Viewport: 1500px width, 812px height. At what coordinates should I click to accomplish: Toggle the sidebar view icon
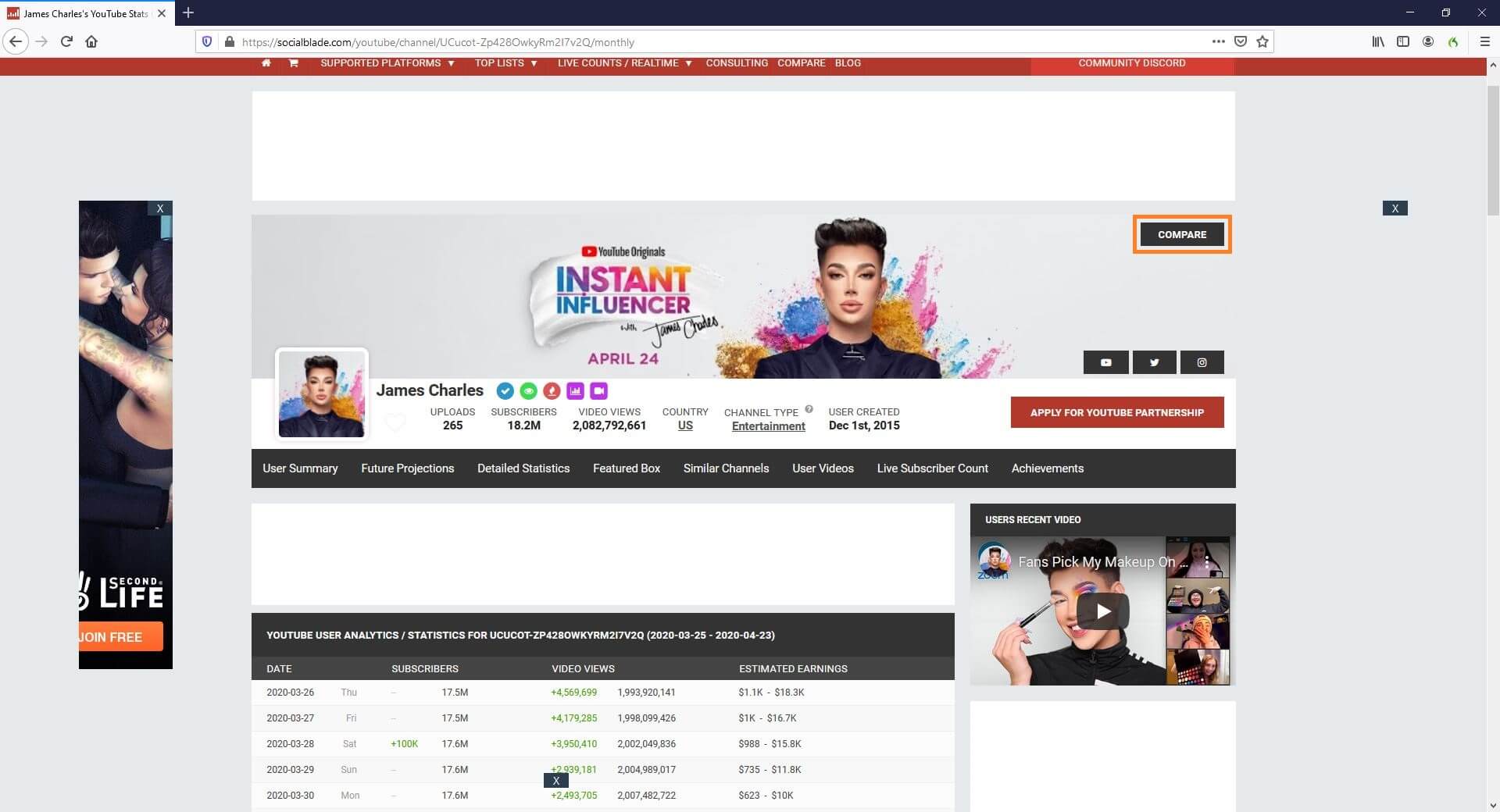[1403, 41]
